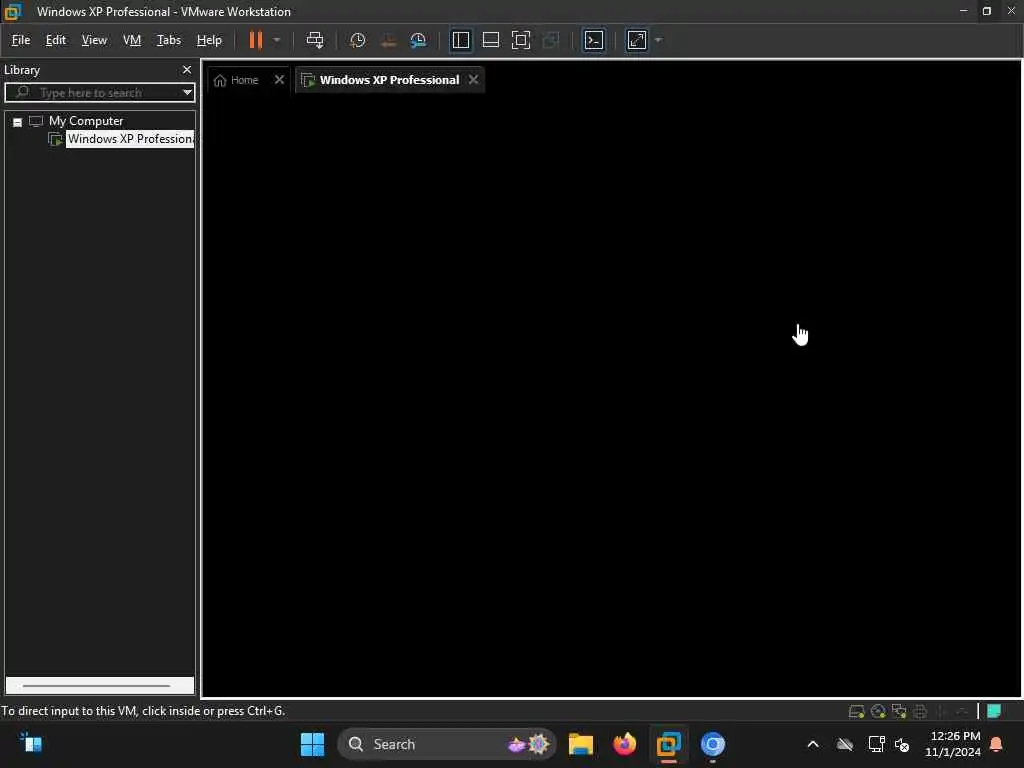Image resolution: width=1024 pixels, height=768 pixels.
Task: Open the Windows Start menu
Action: click(312, 744)
